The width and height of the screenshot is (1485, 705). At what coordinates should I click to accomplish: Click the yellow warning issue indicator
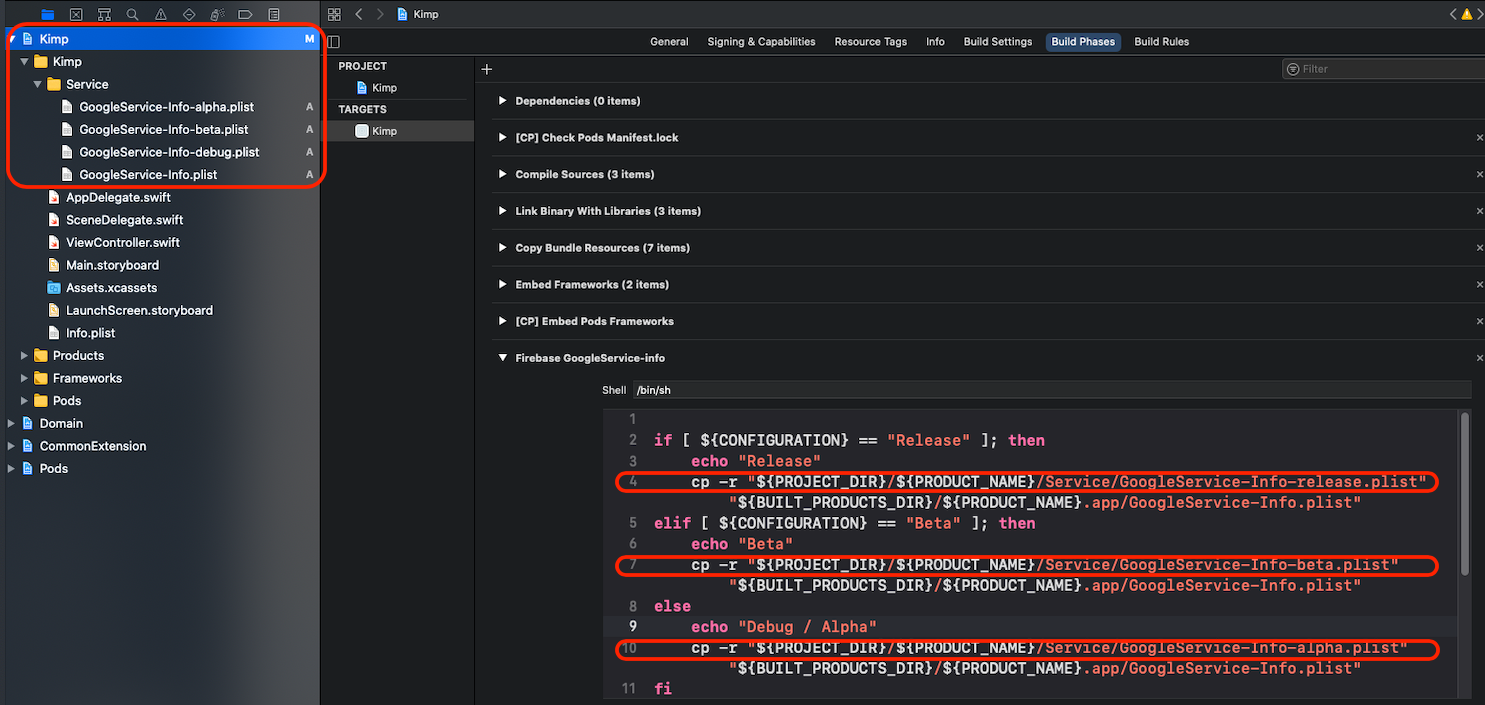pyautogui.click(x=1466, y=14)
